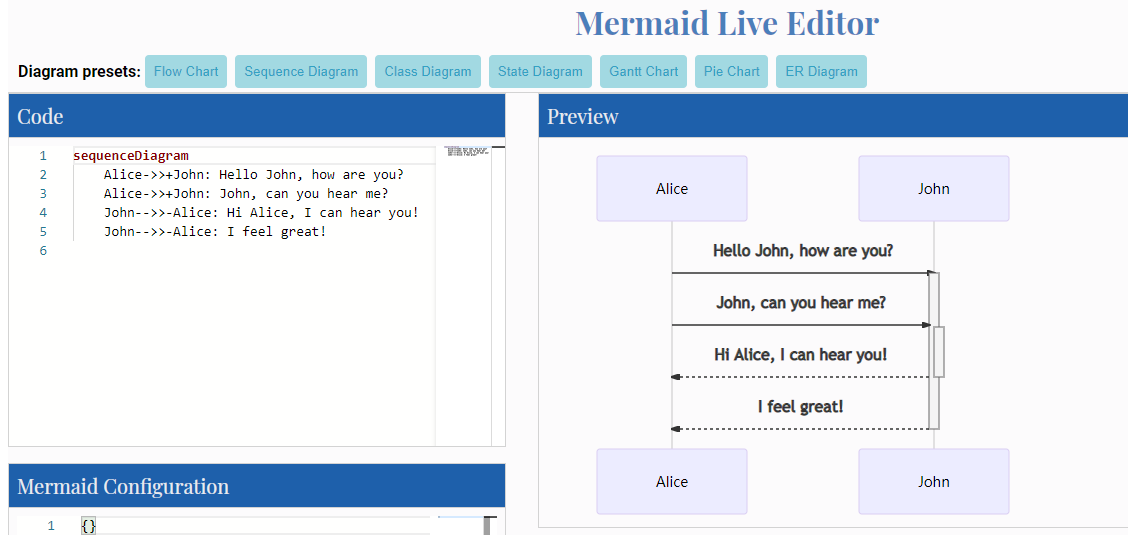Choose the Class Diagram preset
Image resolution: width=1128 pixels, height=535 pixels.
[x=428, y=71]
